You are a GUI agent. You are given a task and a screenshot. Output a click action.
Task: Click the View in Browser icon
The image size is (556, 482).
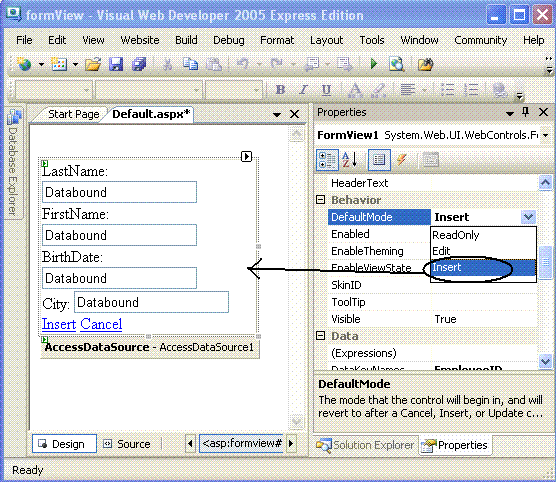[x=396, y=65]
